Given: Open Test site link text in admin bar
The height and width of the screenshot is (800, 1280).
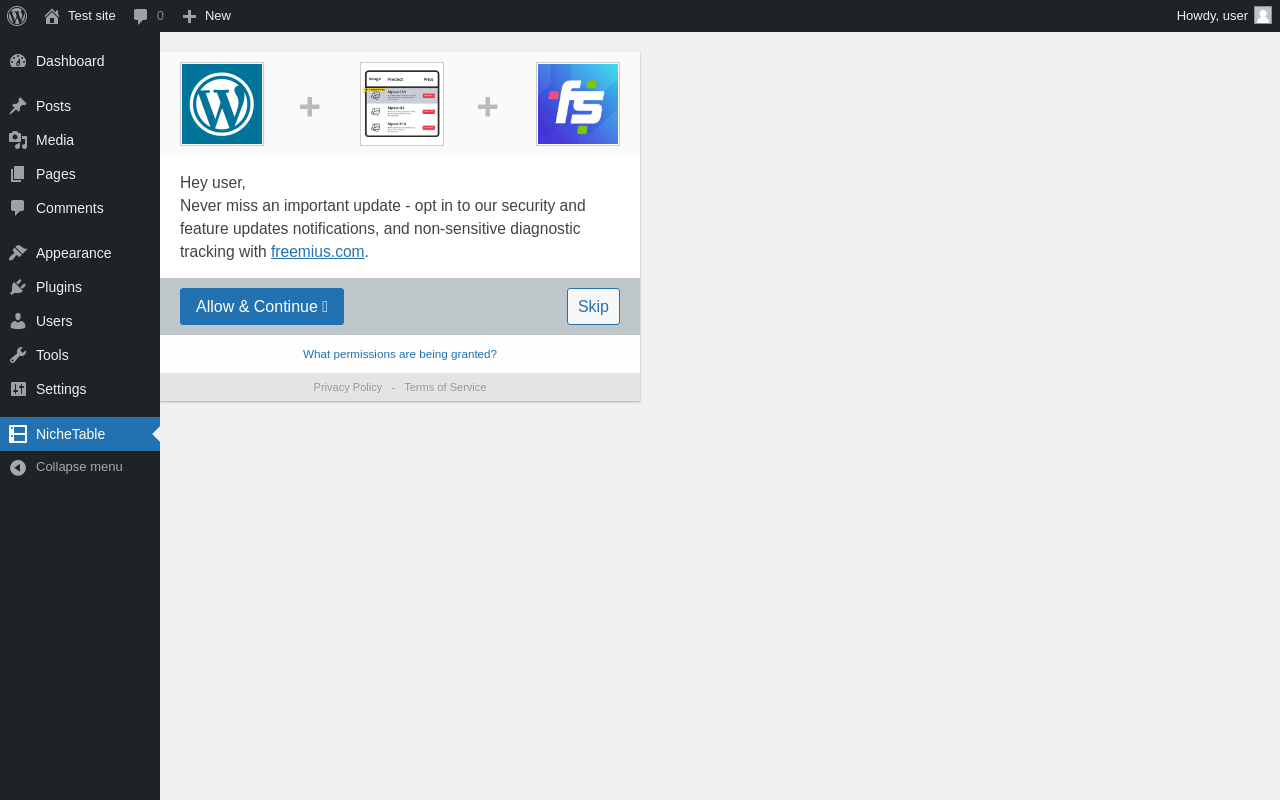Looking at the screenshot, I should tap(92, 16).
